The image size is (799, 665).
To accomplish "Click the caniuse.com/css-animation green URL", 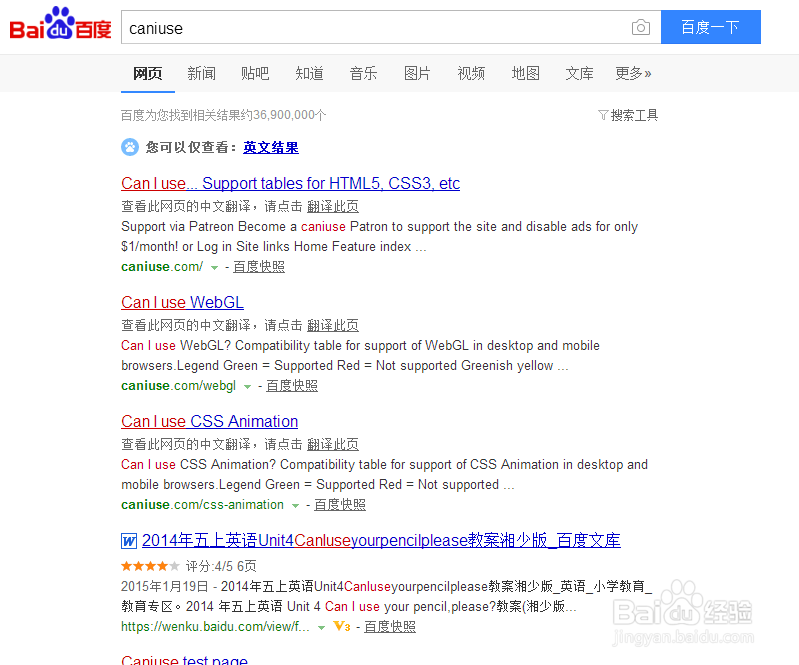I will [202, 505].
